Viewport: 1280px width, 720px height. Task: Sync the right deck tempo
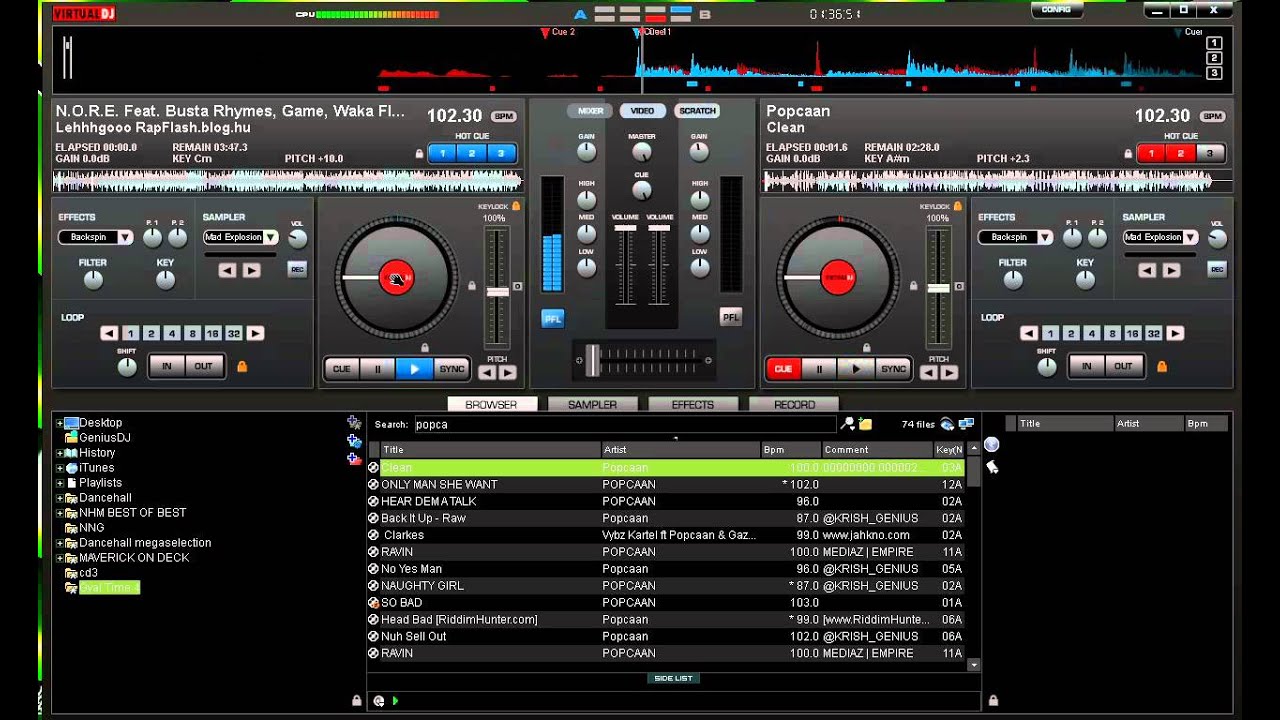click(x=893, y=369)
